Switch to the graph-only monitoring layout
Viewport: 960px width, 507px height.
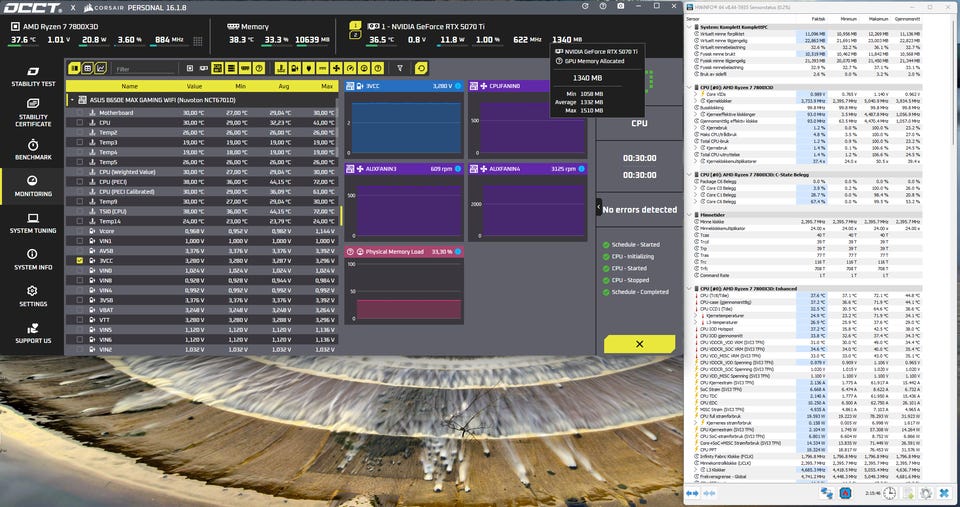(101, 69)
